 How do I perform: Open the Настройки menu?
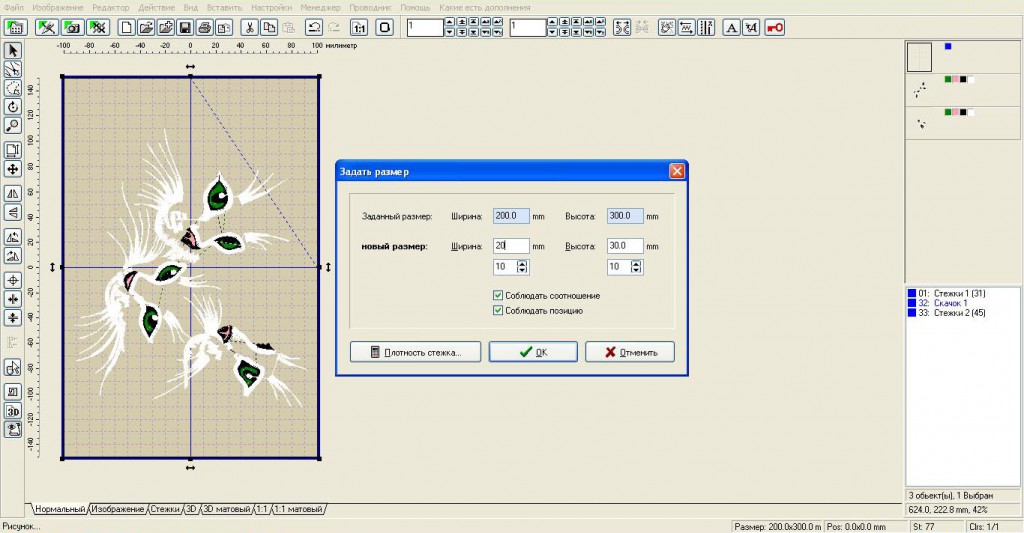point(271,7)
